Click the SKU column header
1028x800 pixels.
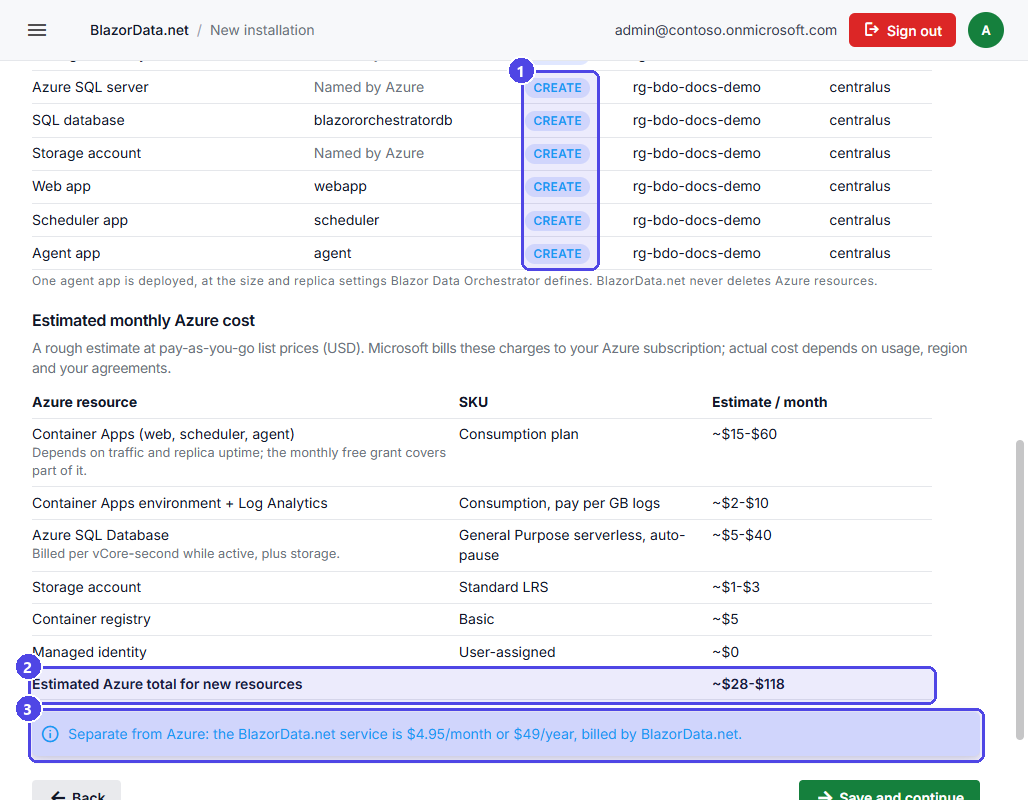click(473, 402)
